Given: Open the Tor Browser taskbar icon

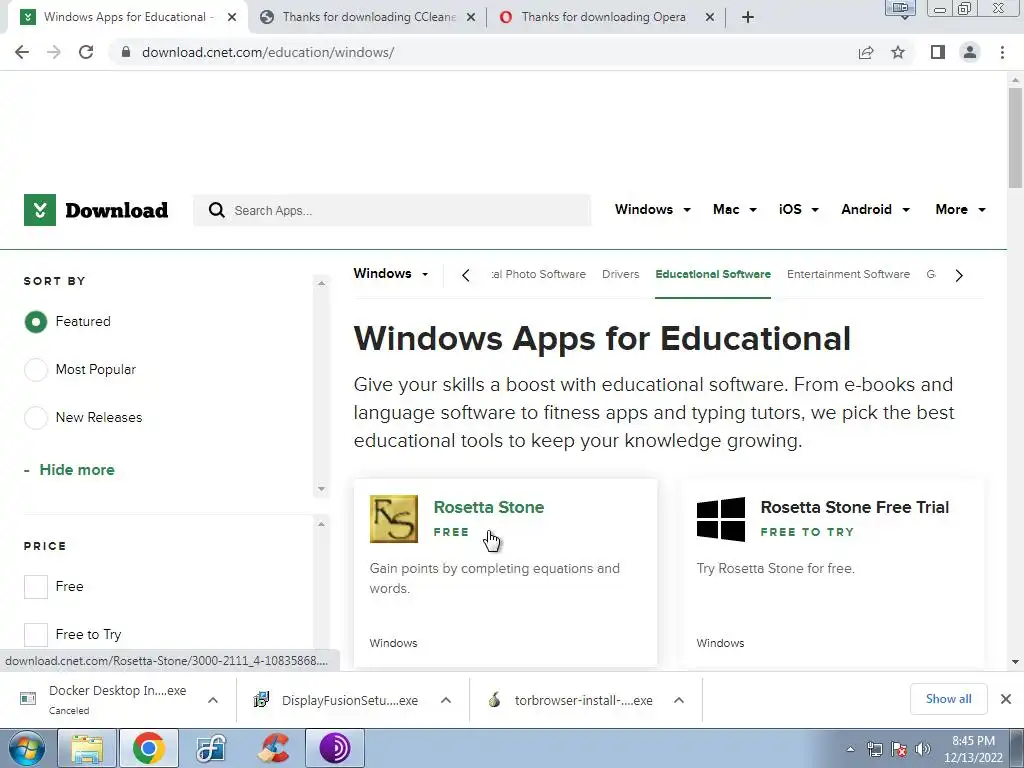Looking at the screenshot, I should point(334,748).
